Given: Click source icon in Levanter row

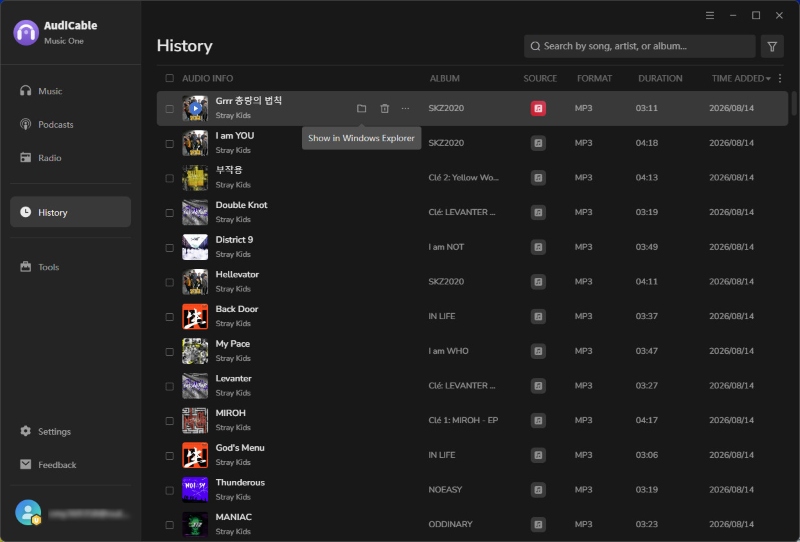Looking at the screenshot, I should [538, 386].
